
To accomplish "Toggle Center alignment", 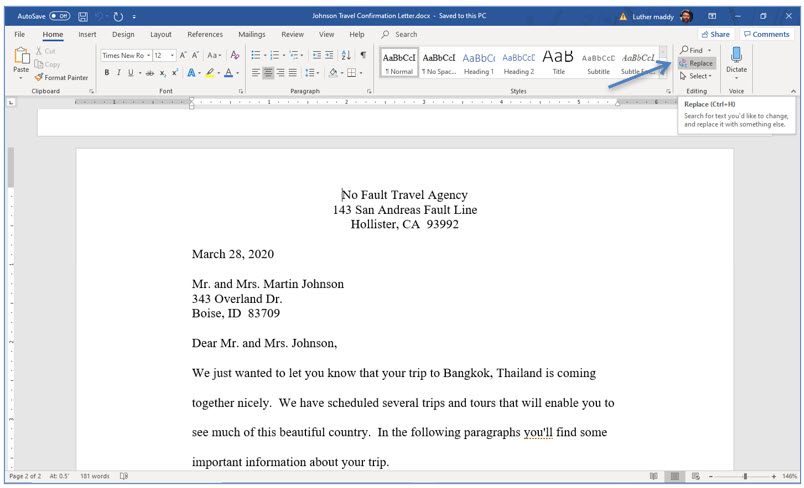I will tap(268, 73).
